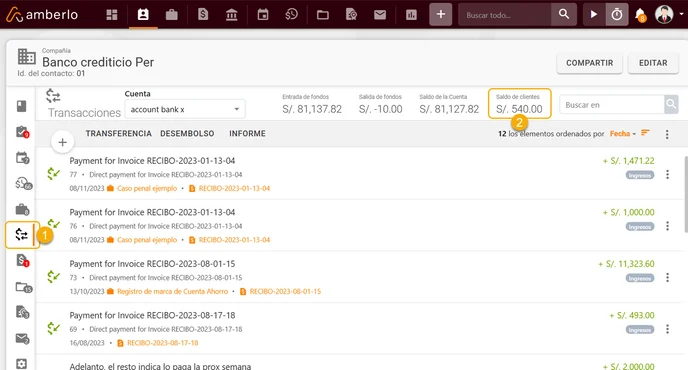Open list options three-dot menu beside sort
This screenshot has height=370, width=688.
coord(667,134)
